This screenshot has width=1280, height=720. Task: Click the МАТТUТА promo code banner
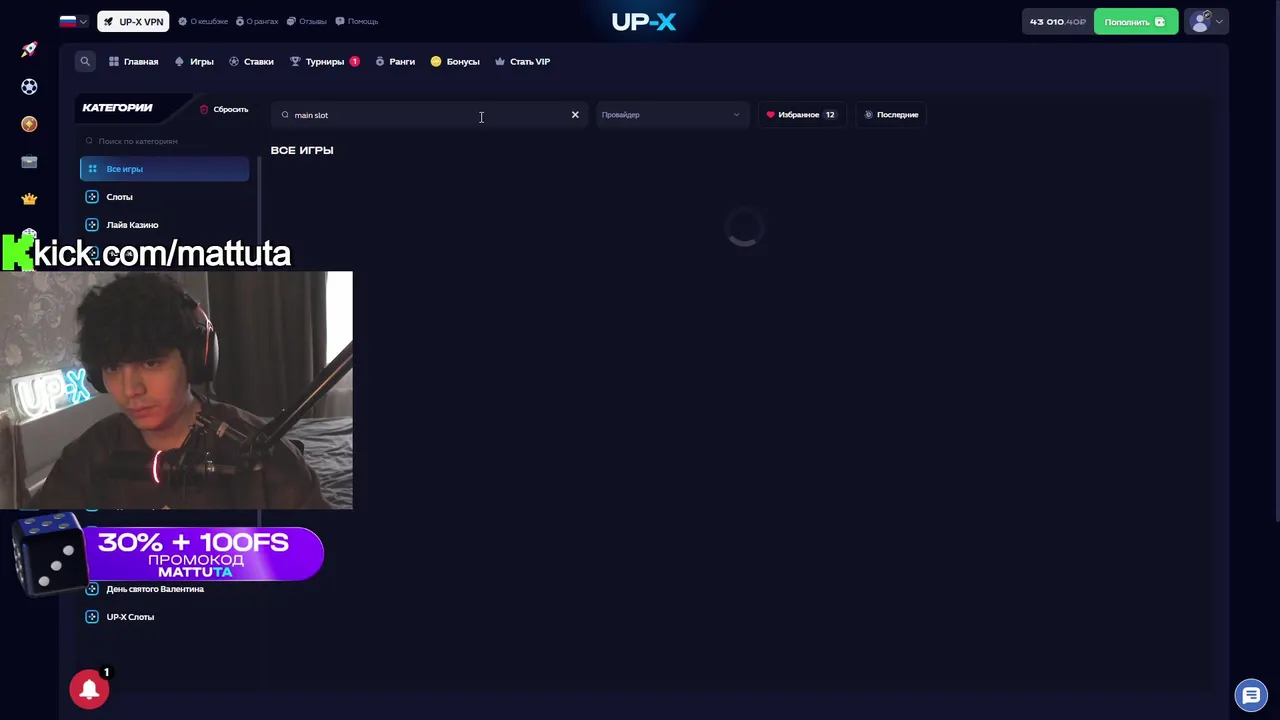[203, 555]
